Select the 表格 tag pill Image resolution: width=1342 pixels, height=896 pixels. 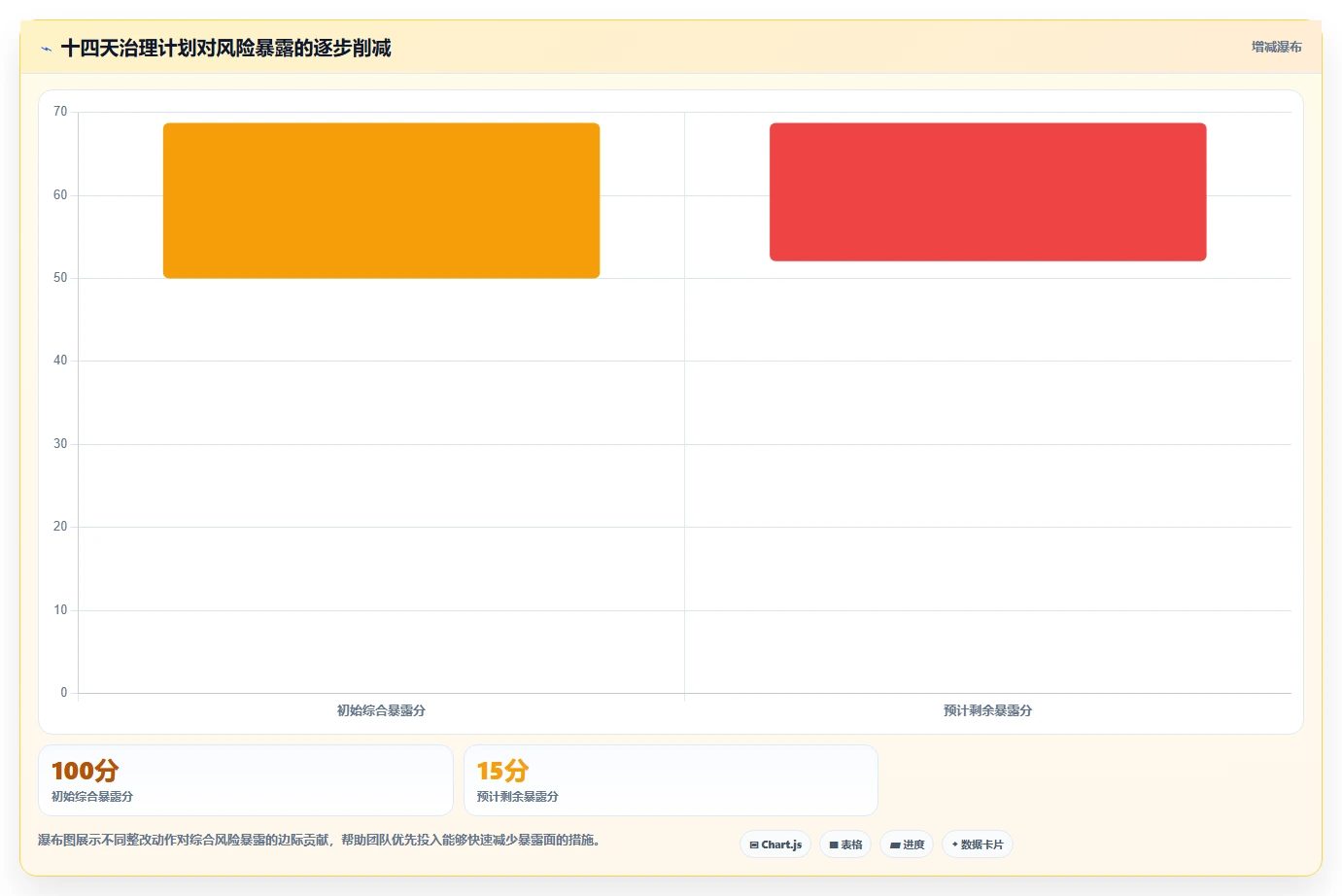pos(845,844)
